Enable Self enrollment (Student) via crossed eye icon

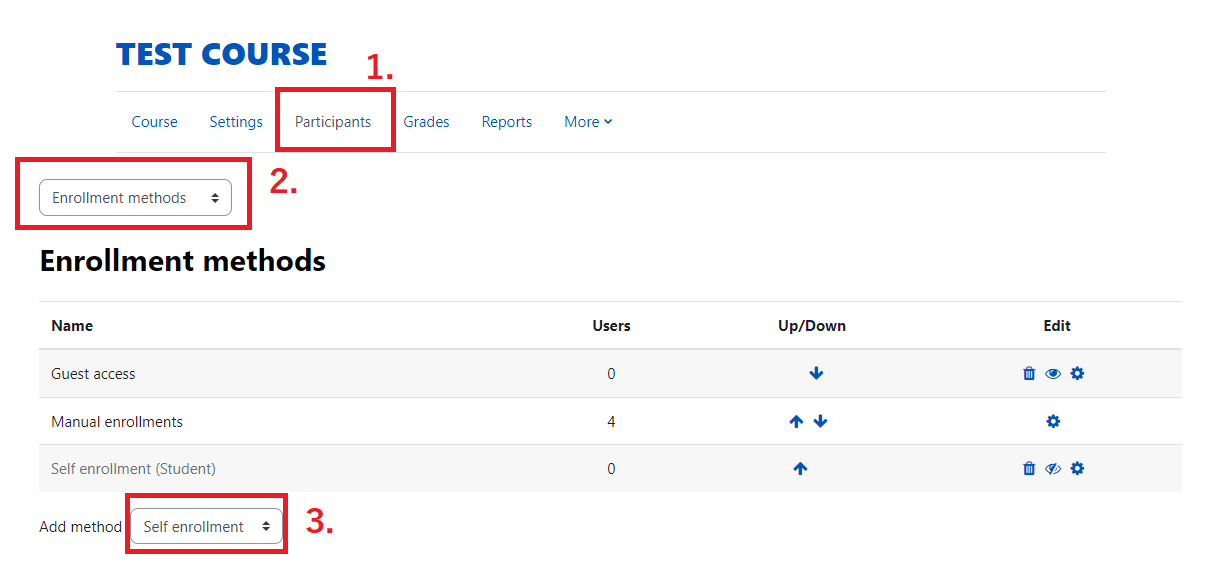point(1053,469)
